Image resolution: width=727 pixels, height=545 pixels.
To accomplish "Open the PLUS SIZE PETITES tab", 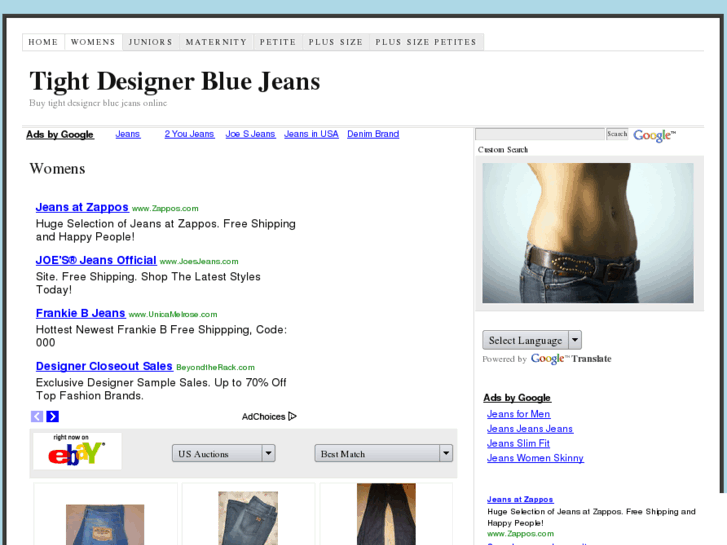I will click(426, 42).
